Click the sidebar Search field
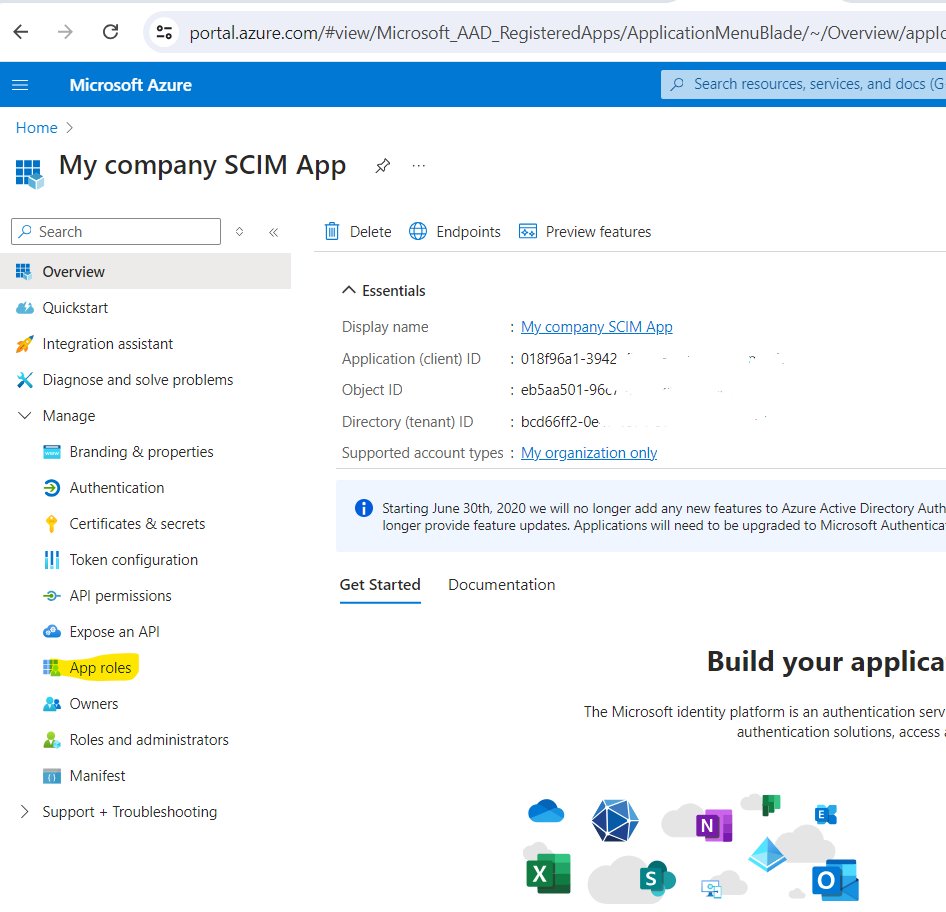The height and width of the screenshot is (912, 946). 116,232
